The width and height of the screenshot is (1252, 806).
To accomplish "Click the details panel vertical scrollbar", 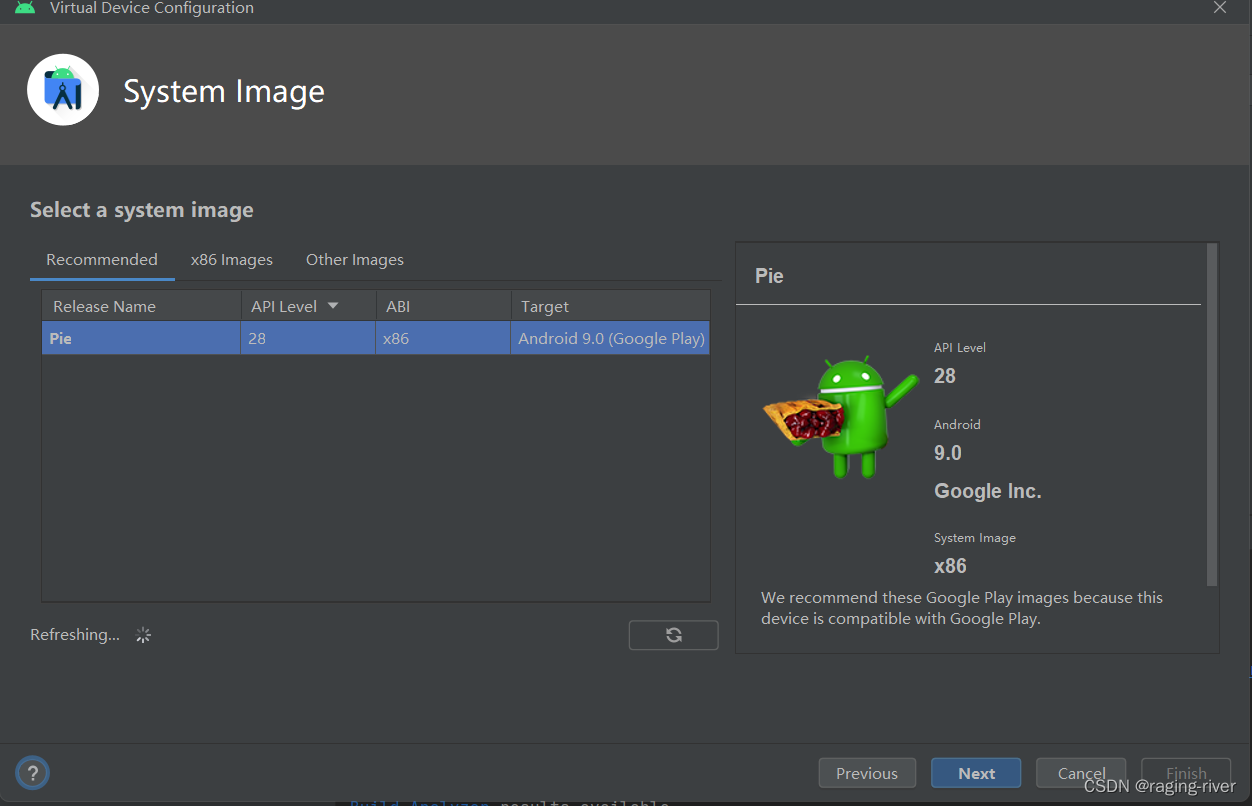I will (x=1212, y=414).
